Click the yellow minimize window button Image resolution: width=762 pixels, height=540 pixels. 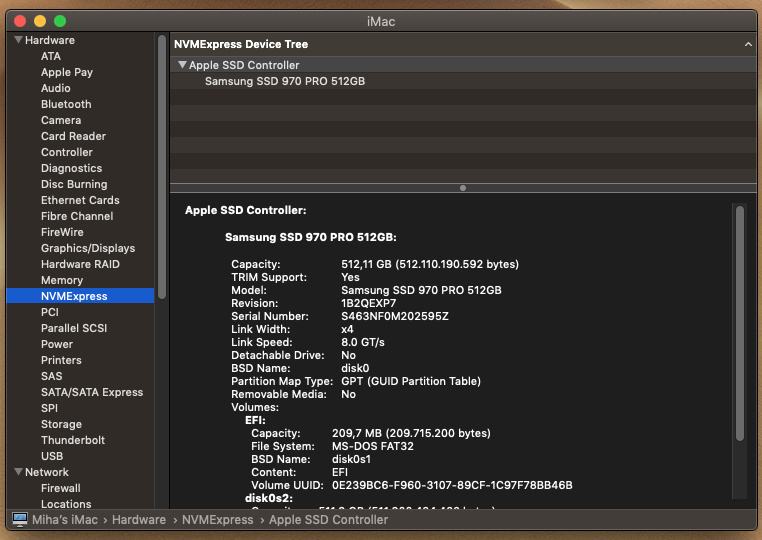tap(40, 21)
